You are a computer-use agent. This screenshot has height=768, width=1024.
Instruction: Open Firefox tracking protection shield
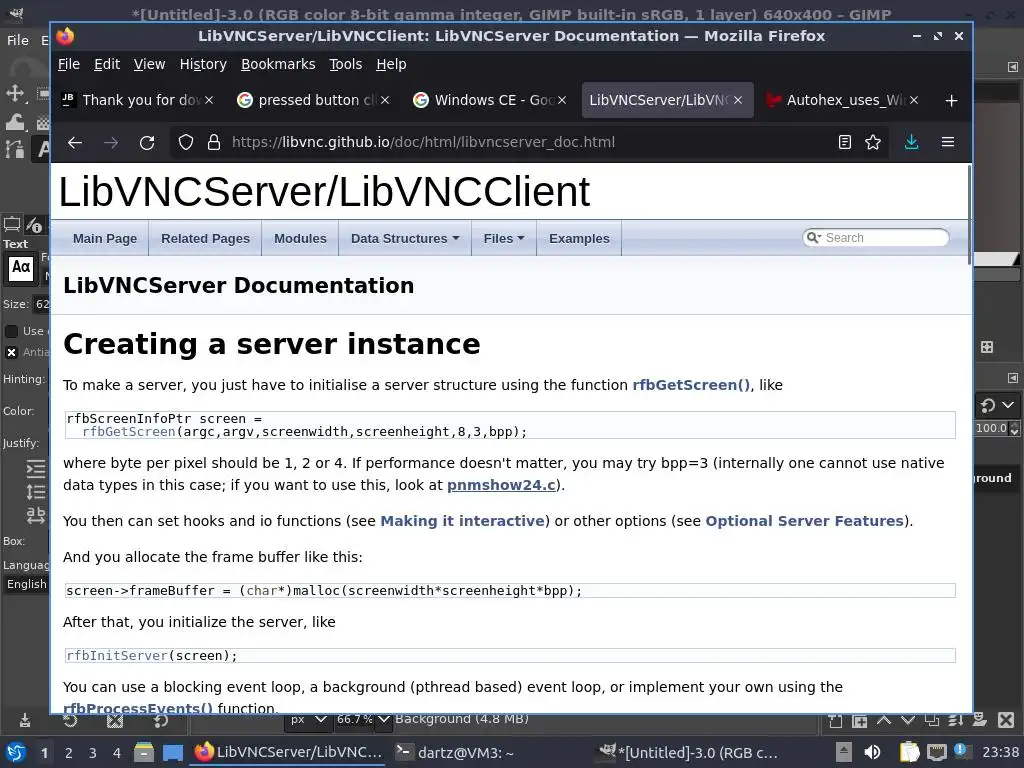tap(185, 142)
